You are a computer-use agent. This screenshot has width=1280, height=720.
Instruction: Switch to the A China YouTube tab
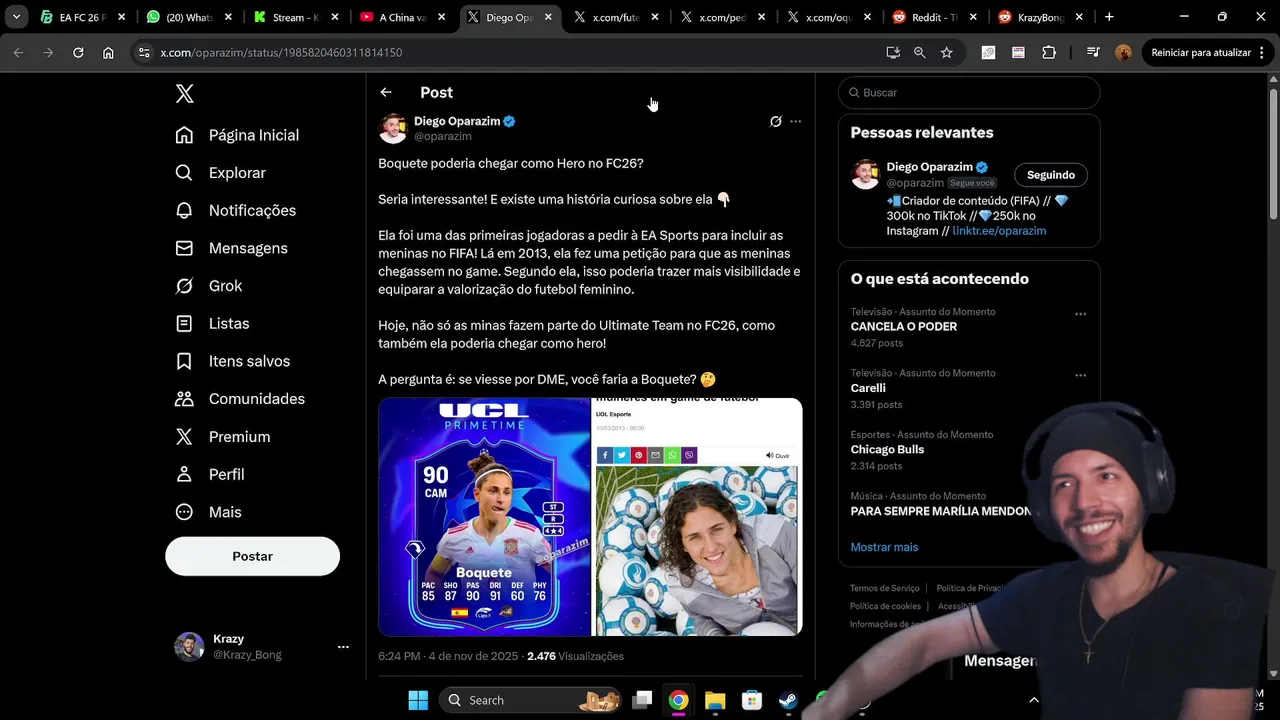point(401,17)
